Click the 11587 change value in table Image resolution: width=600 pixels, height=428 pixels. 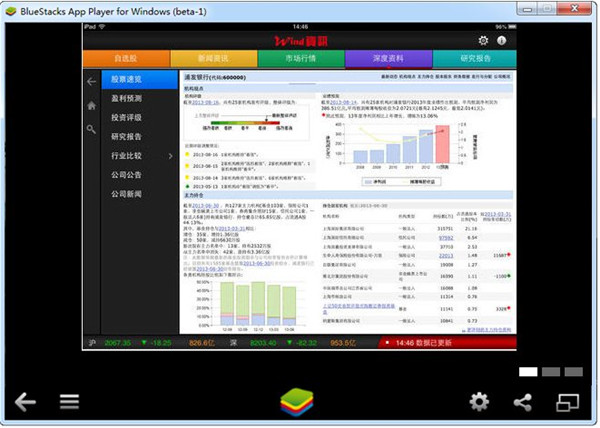[x=500, y=255]
